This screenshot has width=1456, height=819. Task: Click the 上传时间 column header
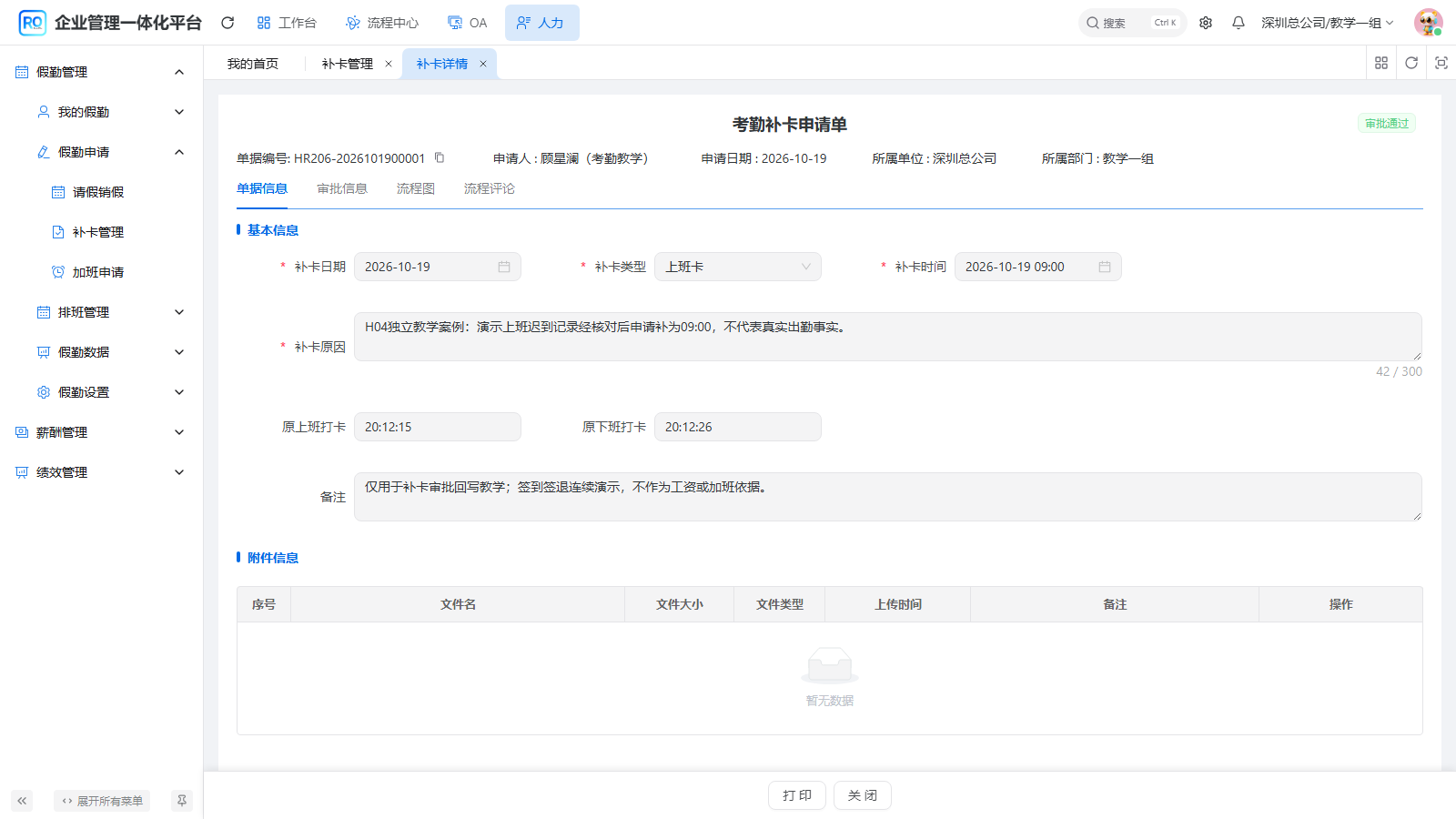point(898,604)
